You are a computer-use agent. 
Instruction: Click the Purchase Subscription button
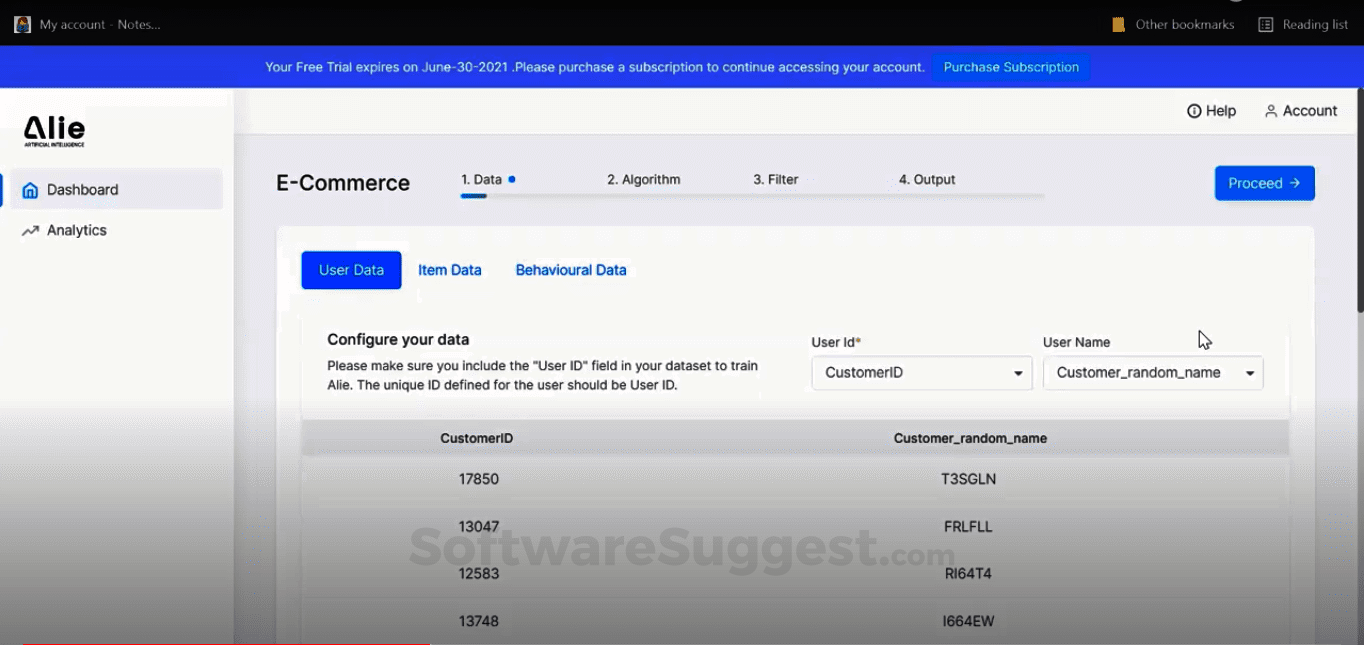coord(1010,67)
